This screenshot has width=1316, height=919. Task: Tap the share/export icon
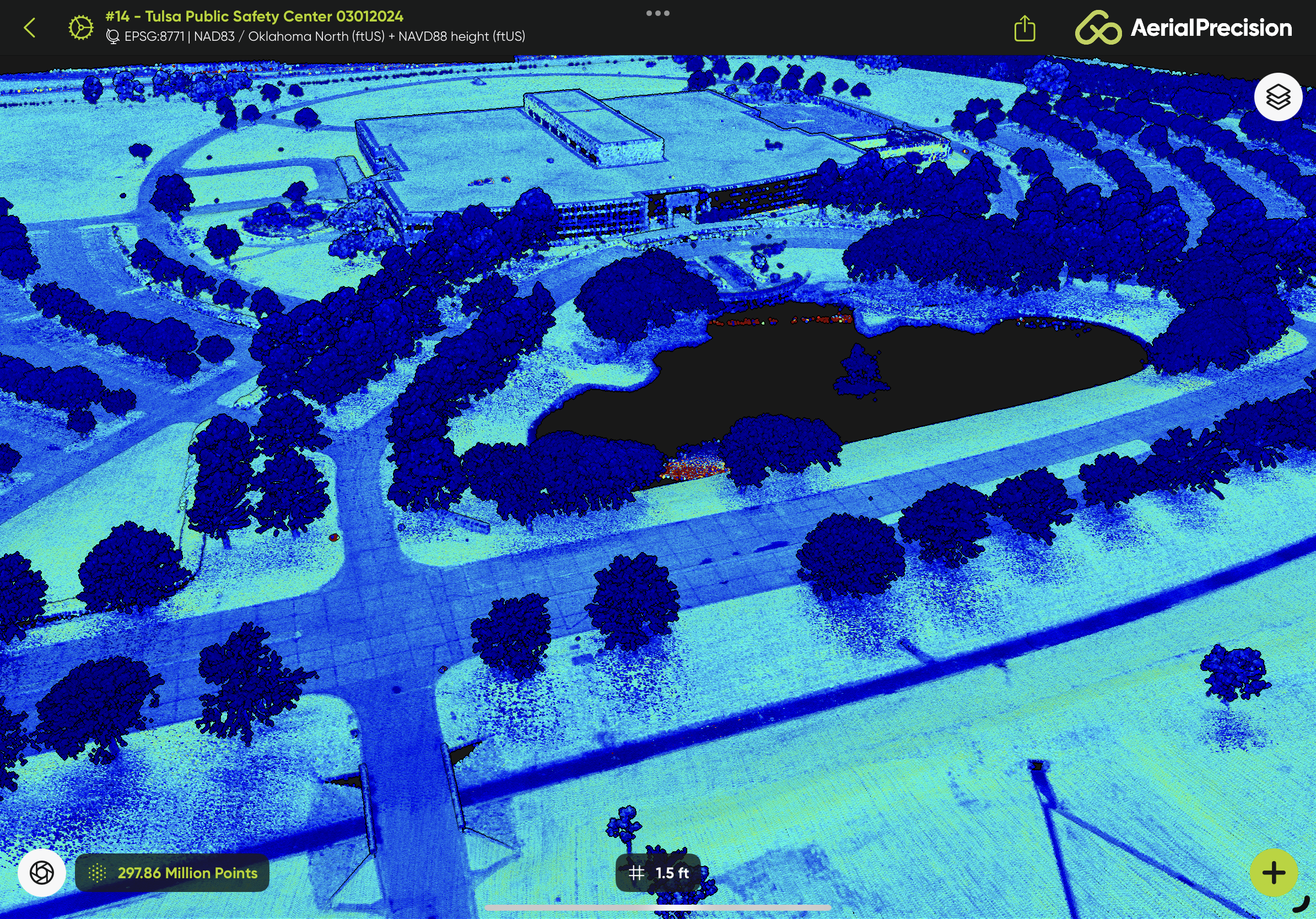(1024, 28)
